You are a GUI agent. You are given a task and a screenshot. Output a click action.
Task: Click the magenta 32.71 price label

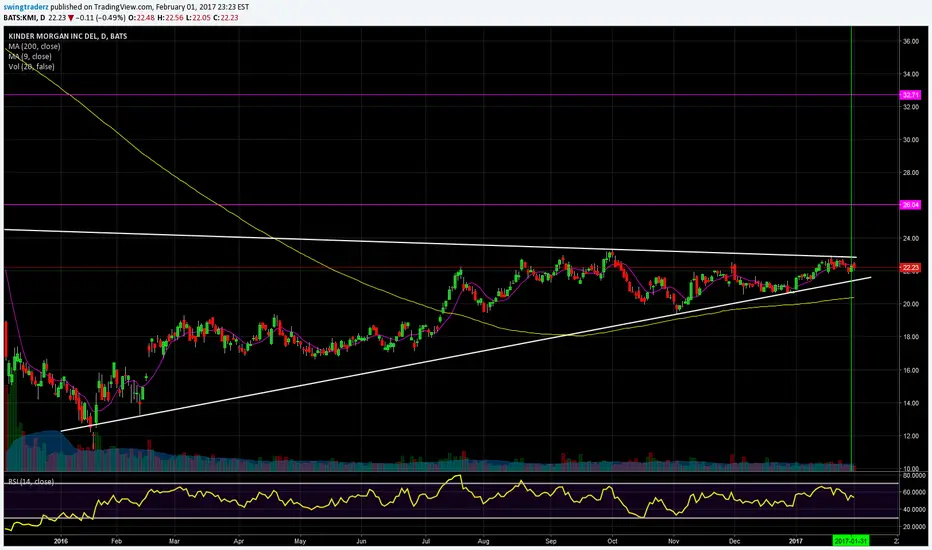(x=910, y=95)
